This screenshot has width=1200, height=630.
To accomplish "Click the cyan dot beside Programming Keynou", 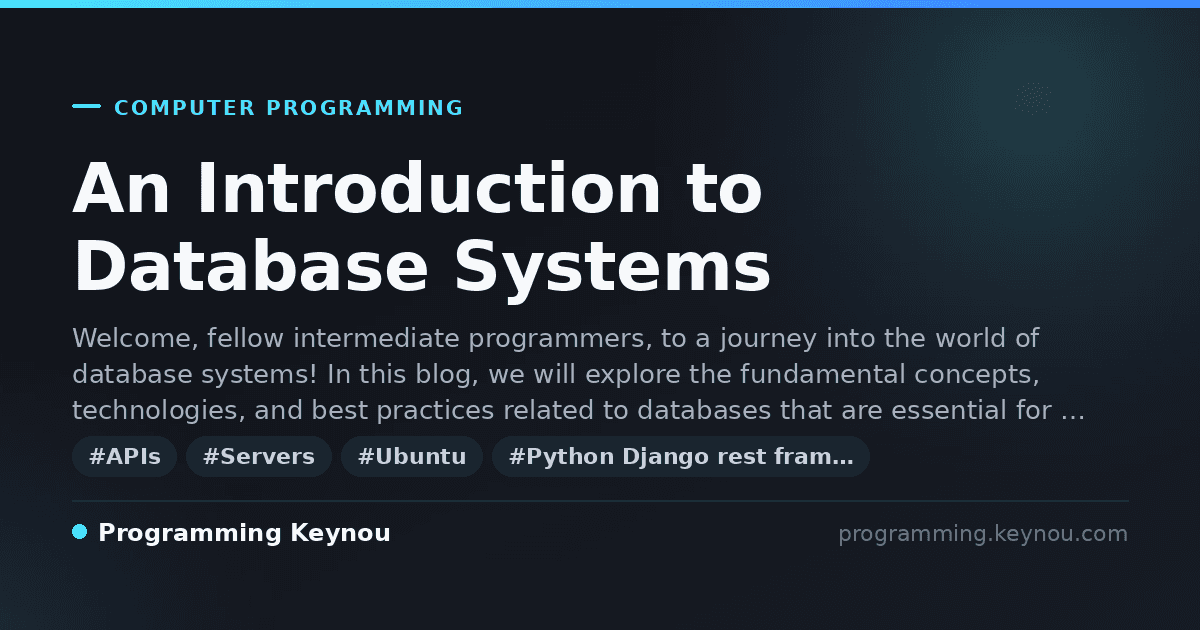I will point(80,532).
